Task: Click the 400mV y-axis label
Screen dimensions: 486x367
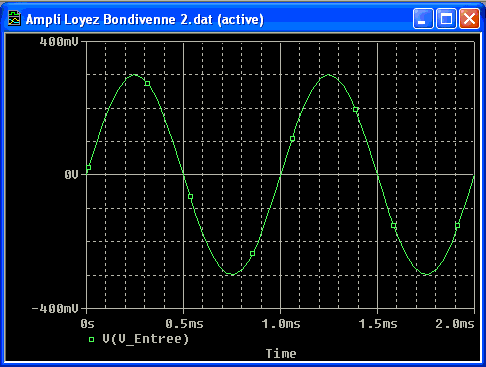Action: [59, 42]
